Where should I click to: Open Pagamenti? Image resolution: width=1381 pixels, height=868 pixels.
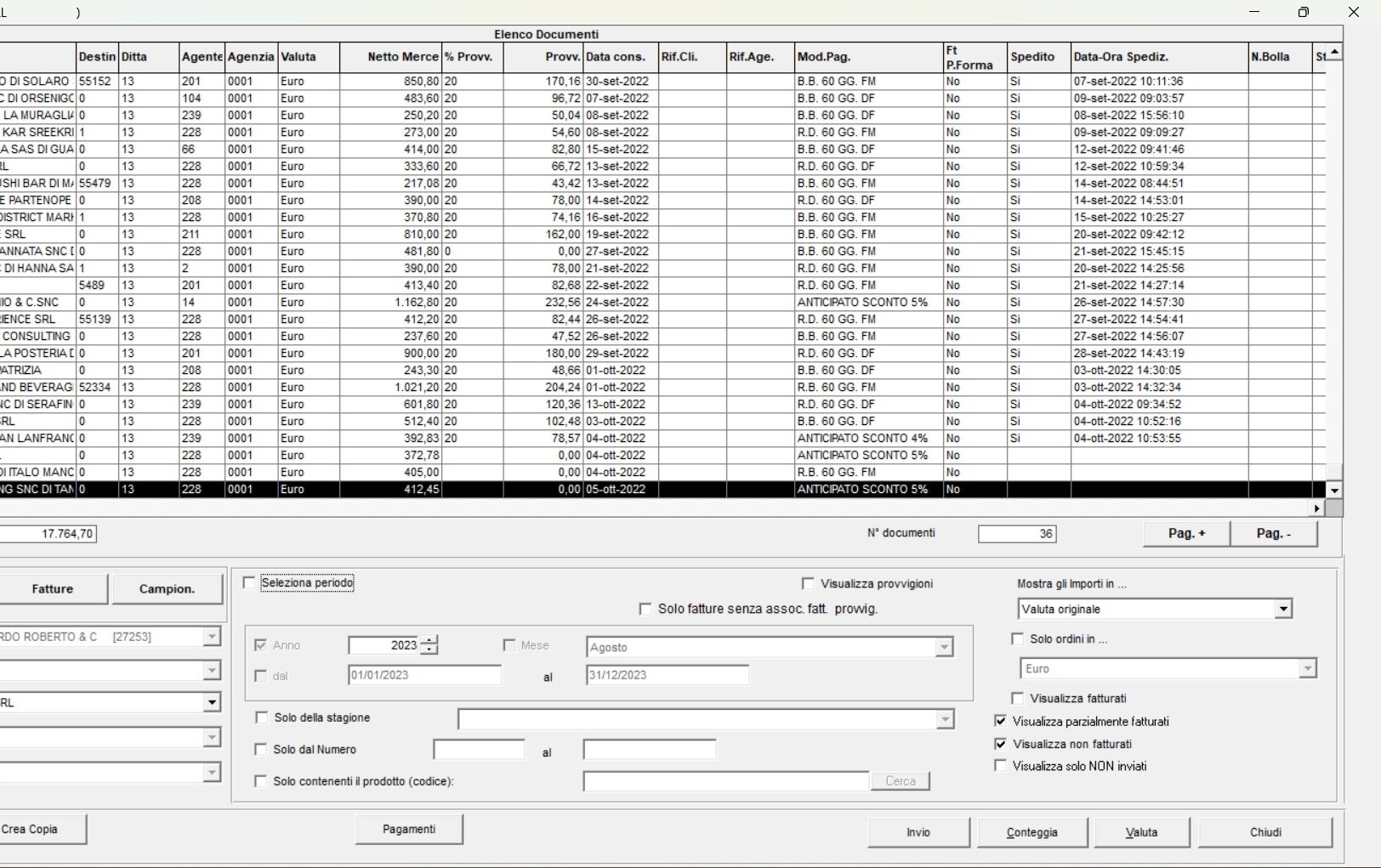click(409, 829)
